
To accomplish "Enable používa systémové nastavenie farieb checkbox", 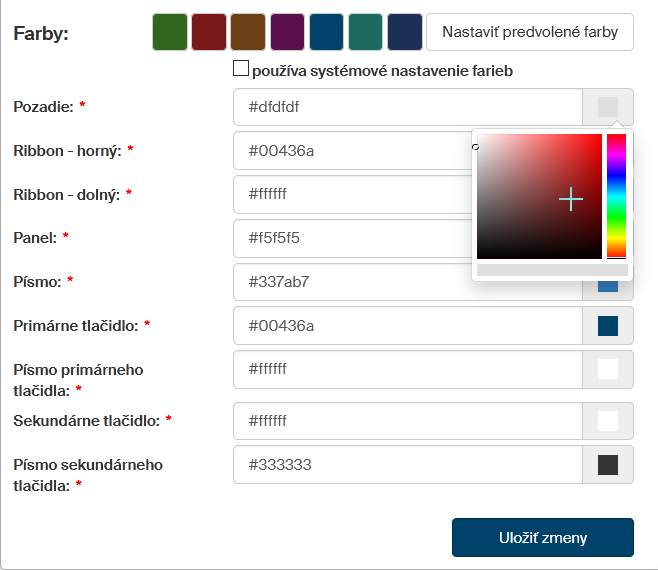I will [x=240, y=70].
